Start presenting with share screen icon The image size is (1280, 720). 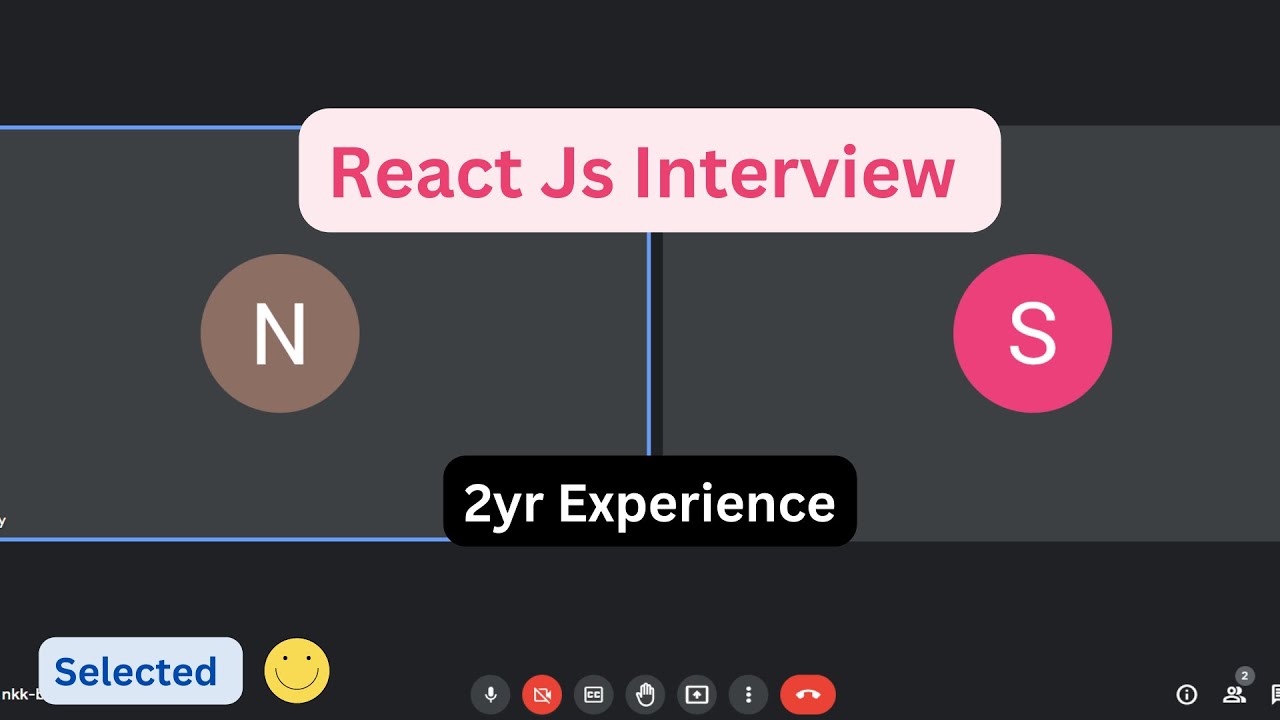tap(697, 694)
